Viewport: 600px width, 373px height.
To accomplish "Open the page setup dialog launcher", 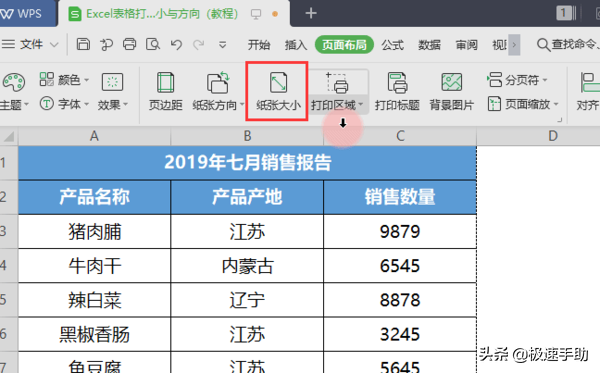I will tap(559, 120).
